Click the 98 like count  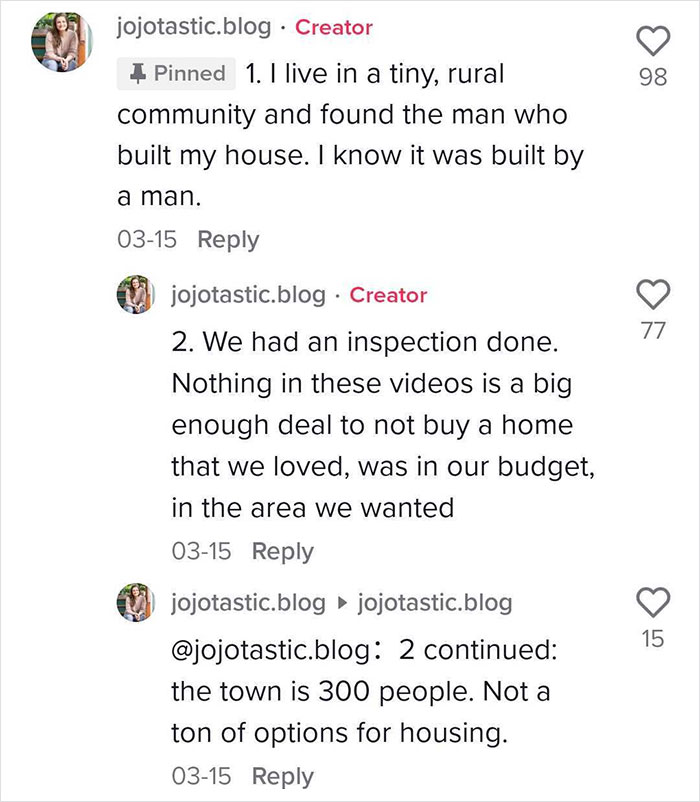click(x=652, y=77)
